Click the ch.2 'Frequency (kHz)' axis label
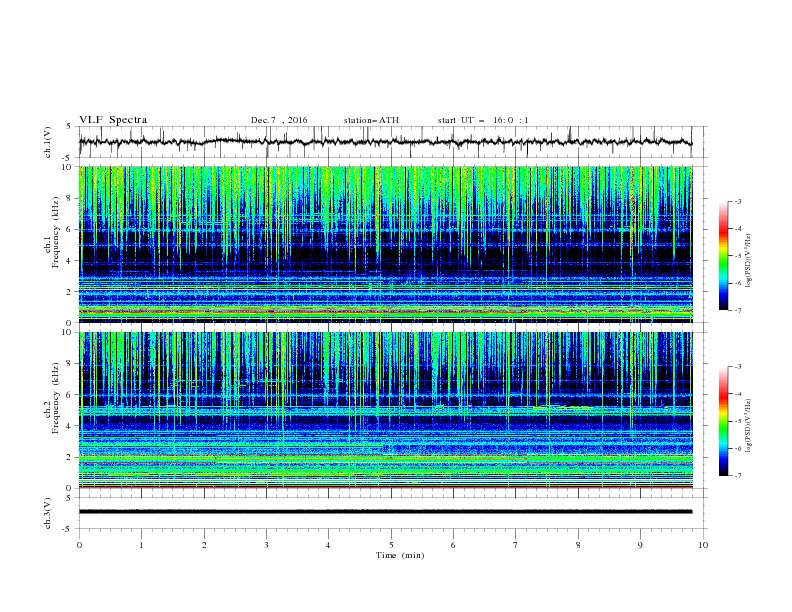792x612 pixels. coord(56,398)
